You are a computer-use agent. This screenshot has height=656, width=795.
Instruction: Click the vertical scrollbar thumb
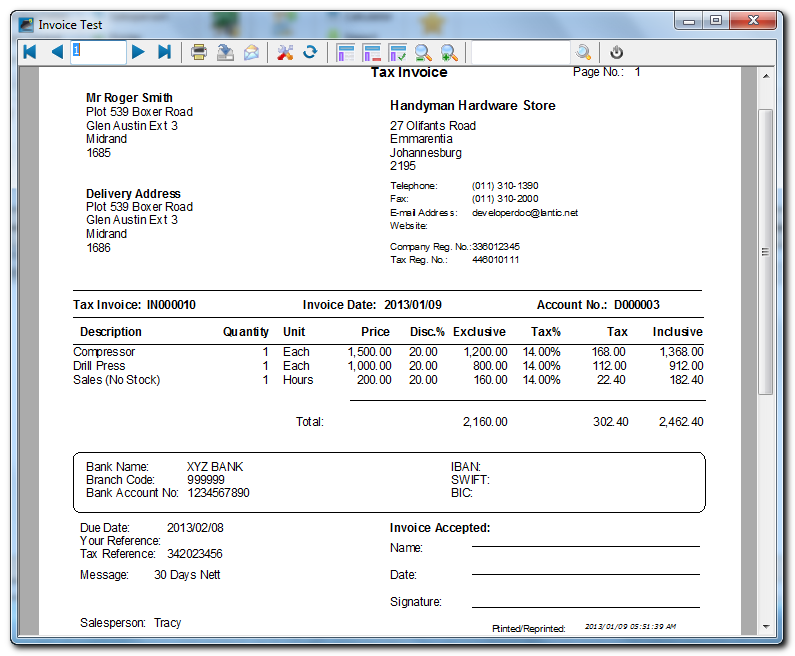[x=765, y=250]
